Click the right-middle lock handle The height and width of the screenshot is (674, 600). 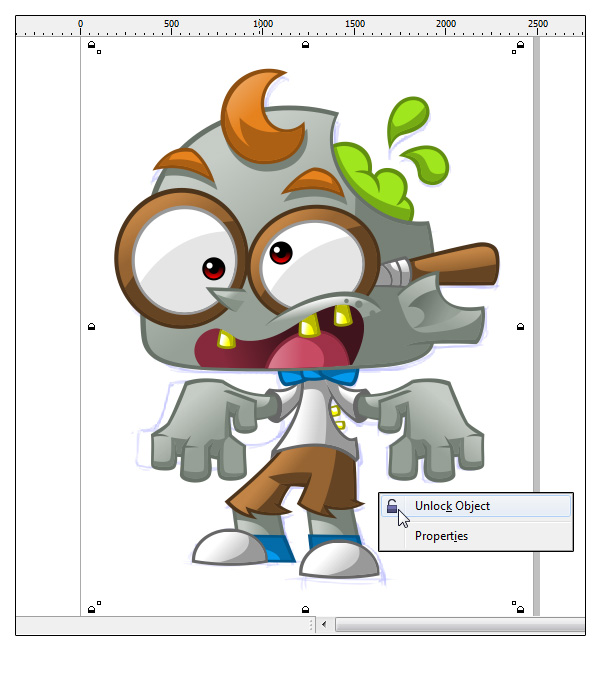[x=520, y=327]
